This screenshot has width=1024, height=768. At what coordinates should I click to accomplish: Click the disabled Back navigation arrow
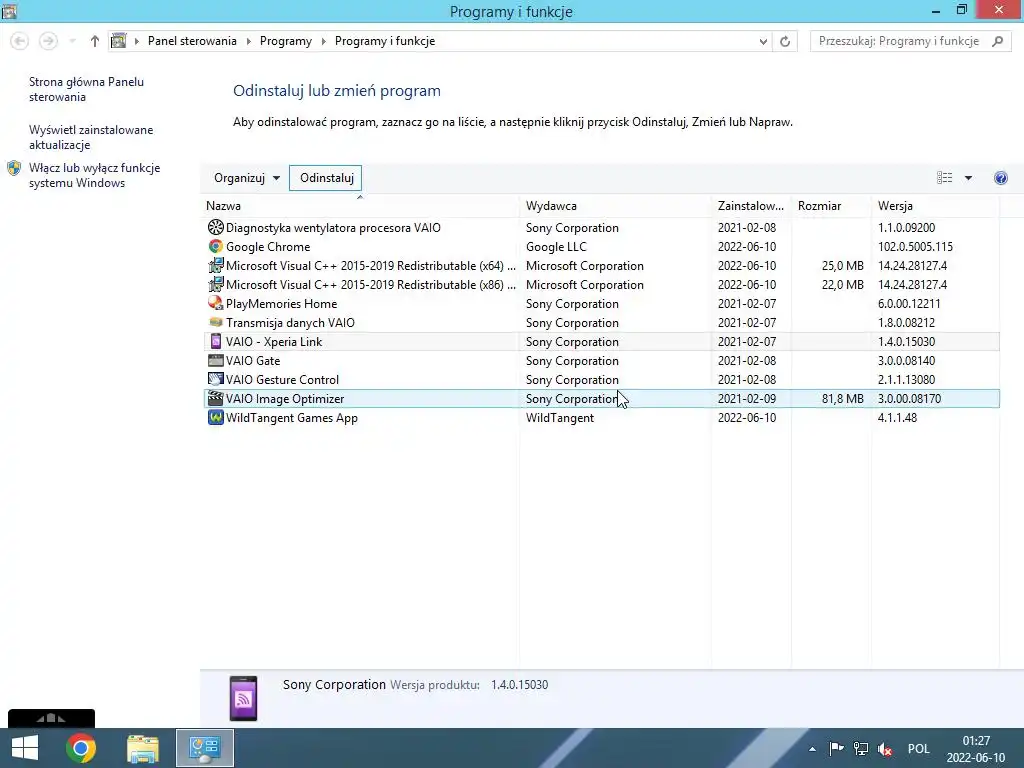[20, 41]
